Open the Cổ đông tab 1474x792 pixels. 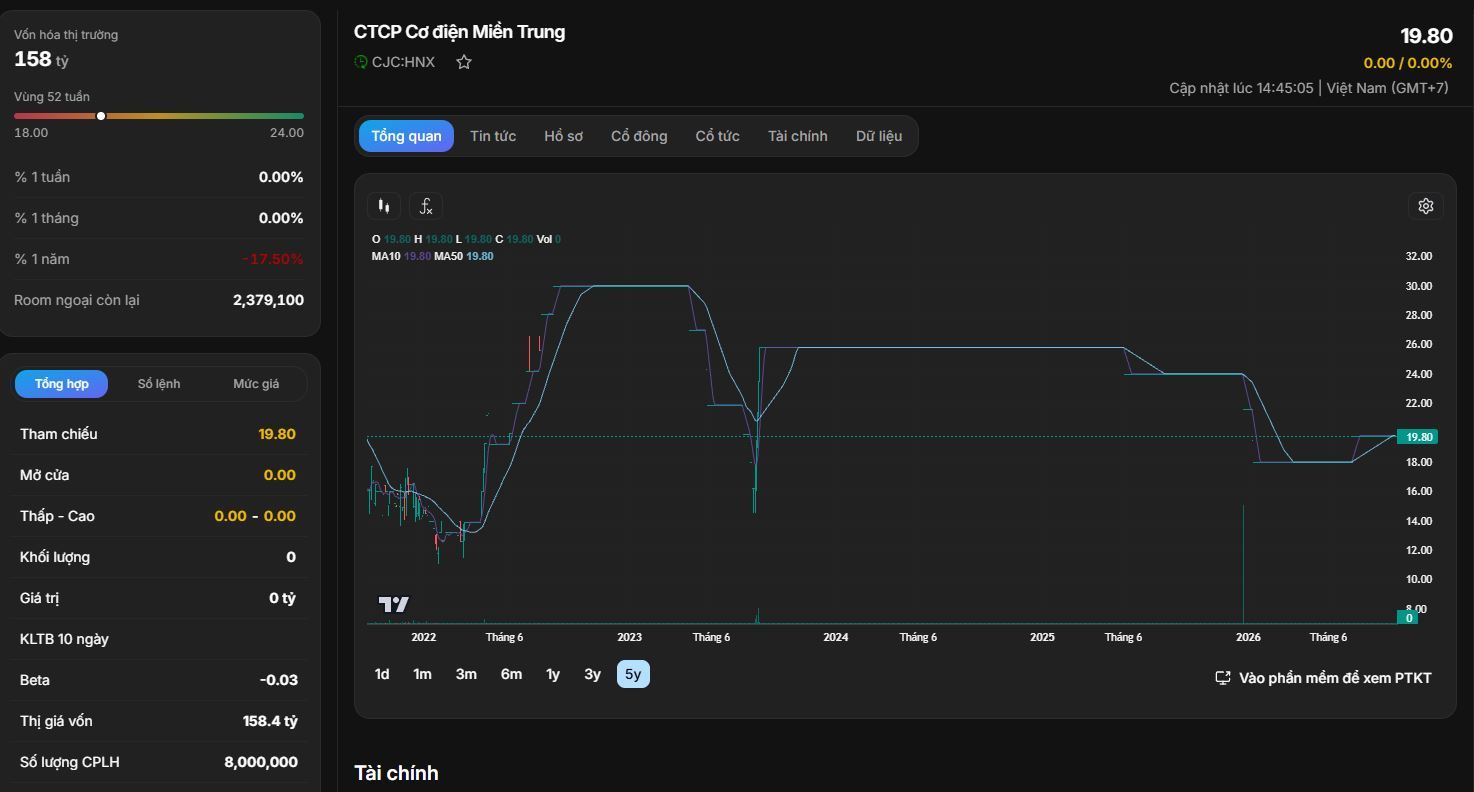click(x=639, y=136)
